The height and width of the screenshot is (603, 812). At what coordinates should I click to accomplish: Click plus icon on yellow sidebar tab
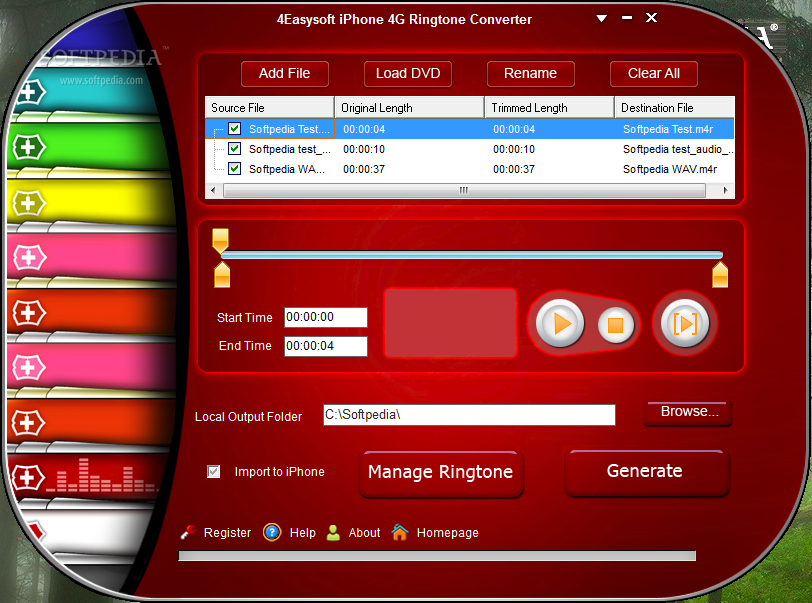(30, 203)
